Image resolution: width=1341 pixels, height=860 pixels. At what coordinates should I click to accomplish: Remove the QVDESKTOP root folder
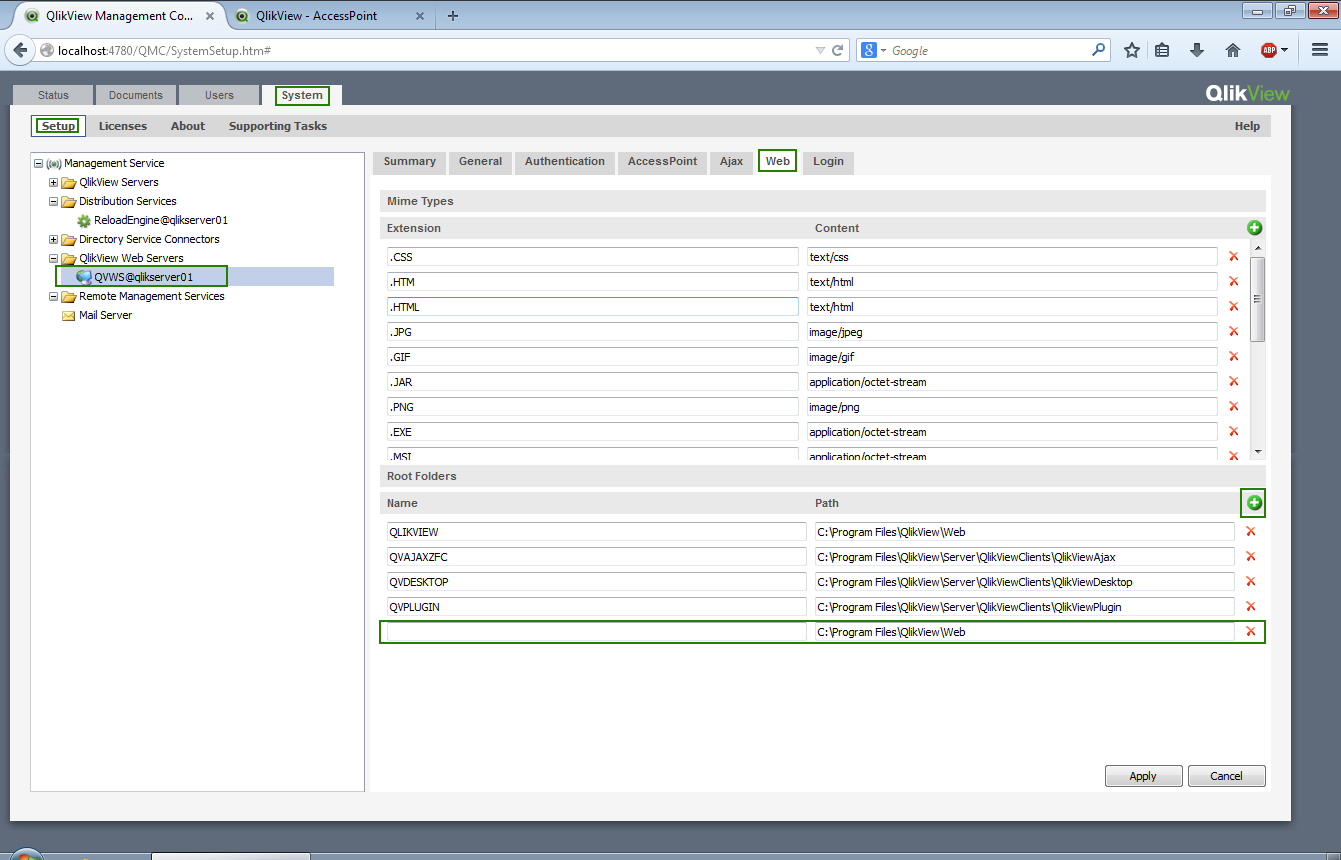click(x=1250, y=582)
